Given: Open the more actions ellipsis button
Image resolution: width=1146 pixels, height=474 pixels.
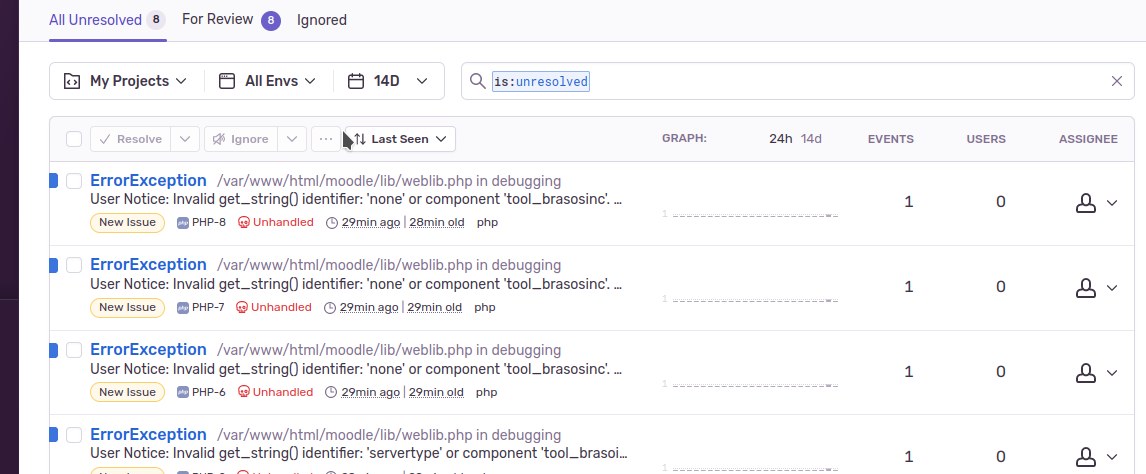Looking at the screenshot, I should pos(326,139).
